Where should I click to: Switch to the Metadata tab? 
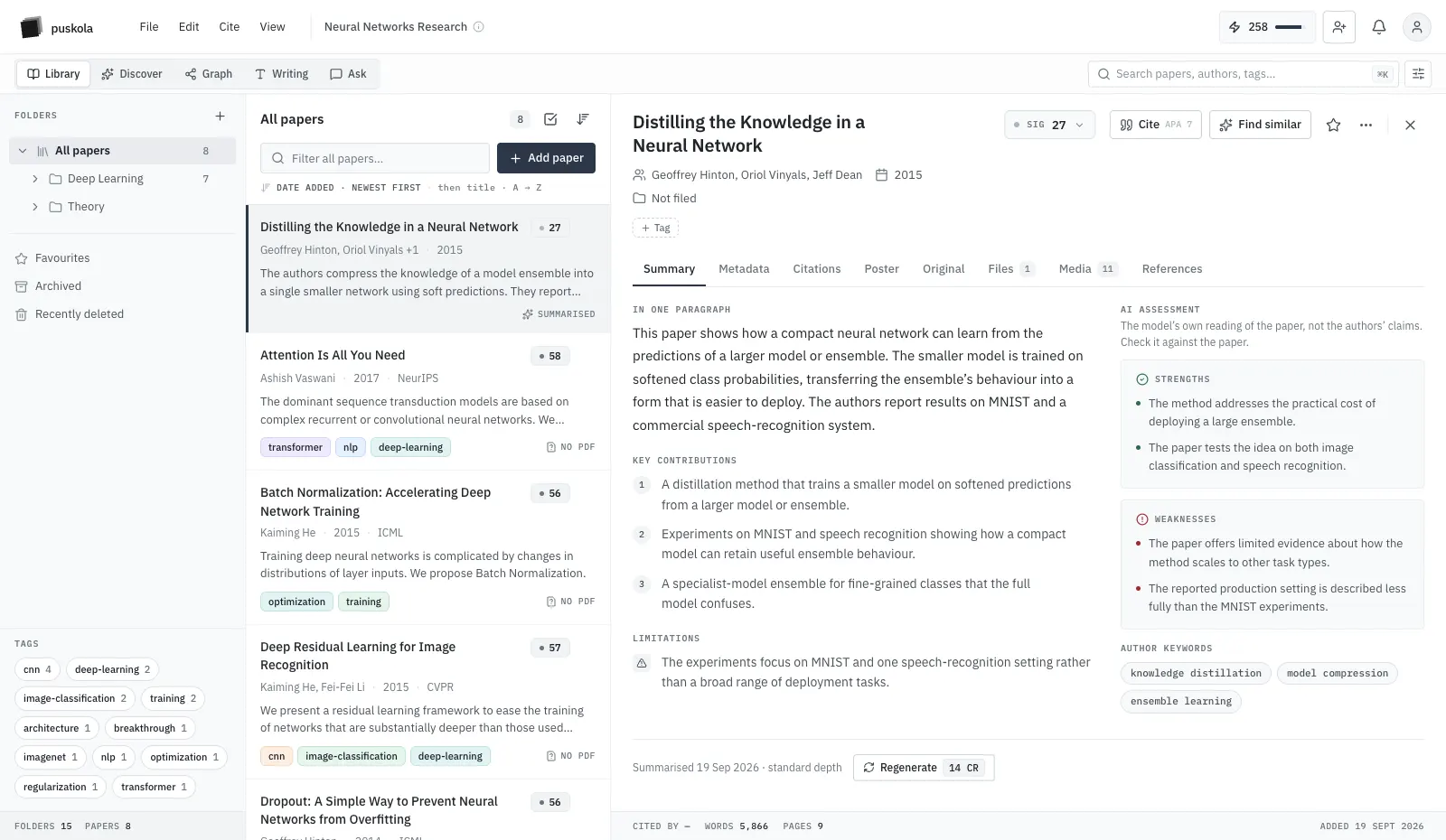click(744, 269)
